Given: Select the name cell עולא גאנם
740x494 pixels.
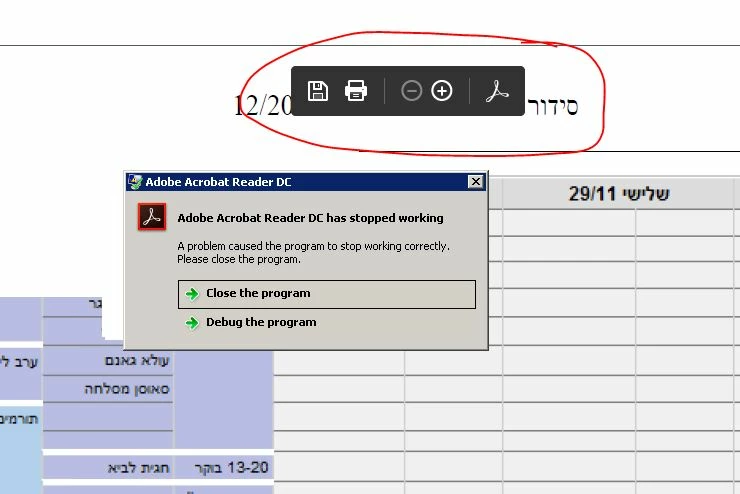Looking at the screenshot, I should pyautogui.click(x=109, y=361).
